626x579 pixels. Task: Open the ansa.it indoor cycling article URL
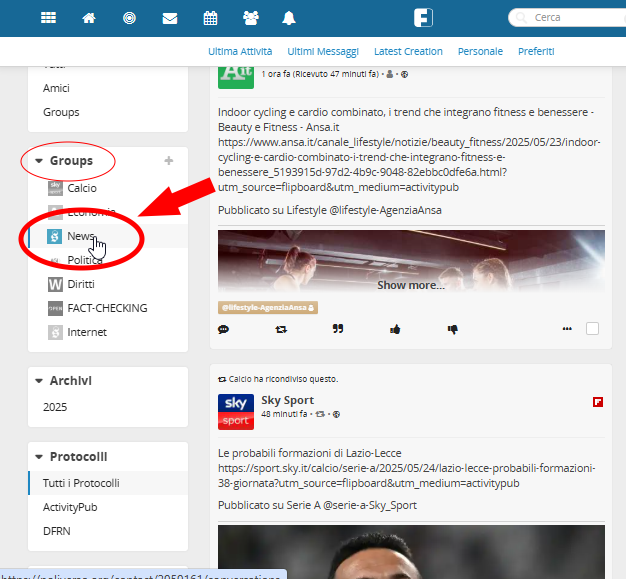pyautogui.click(x=409, y=165)
